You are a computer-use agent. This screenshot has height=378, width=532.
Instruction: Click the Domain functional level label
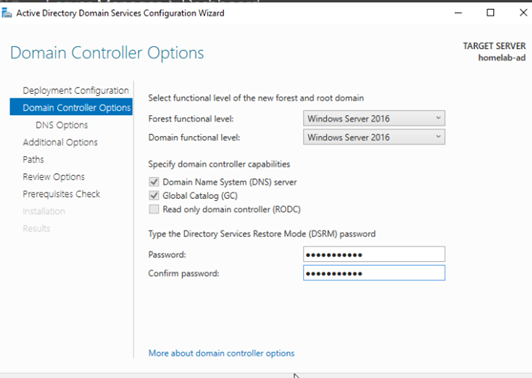194,137
